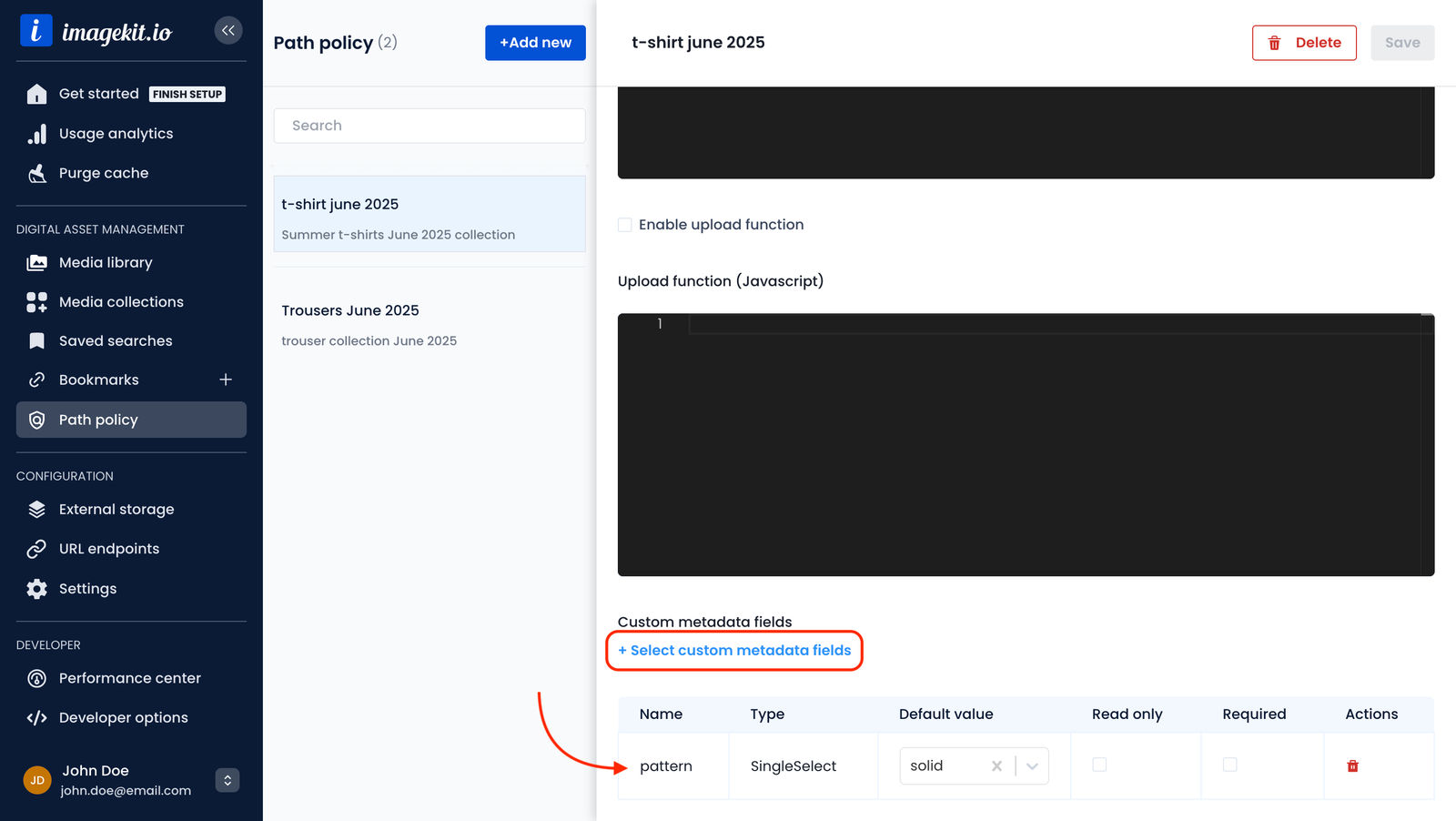Click the JD user avatar

37,780
